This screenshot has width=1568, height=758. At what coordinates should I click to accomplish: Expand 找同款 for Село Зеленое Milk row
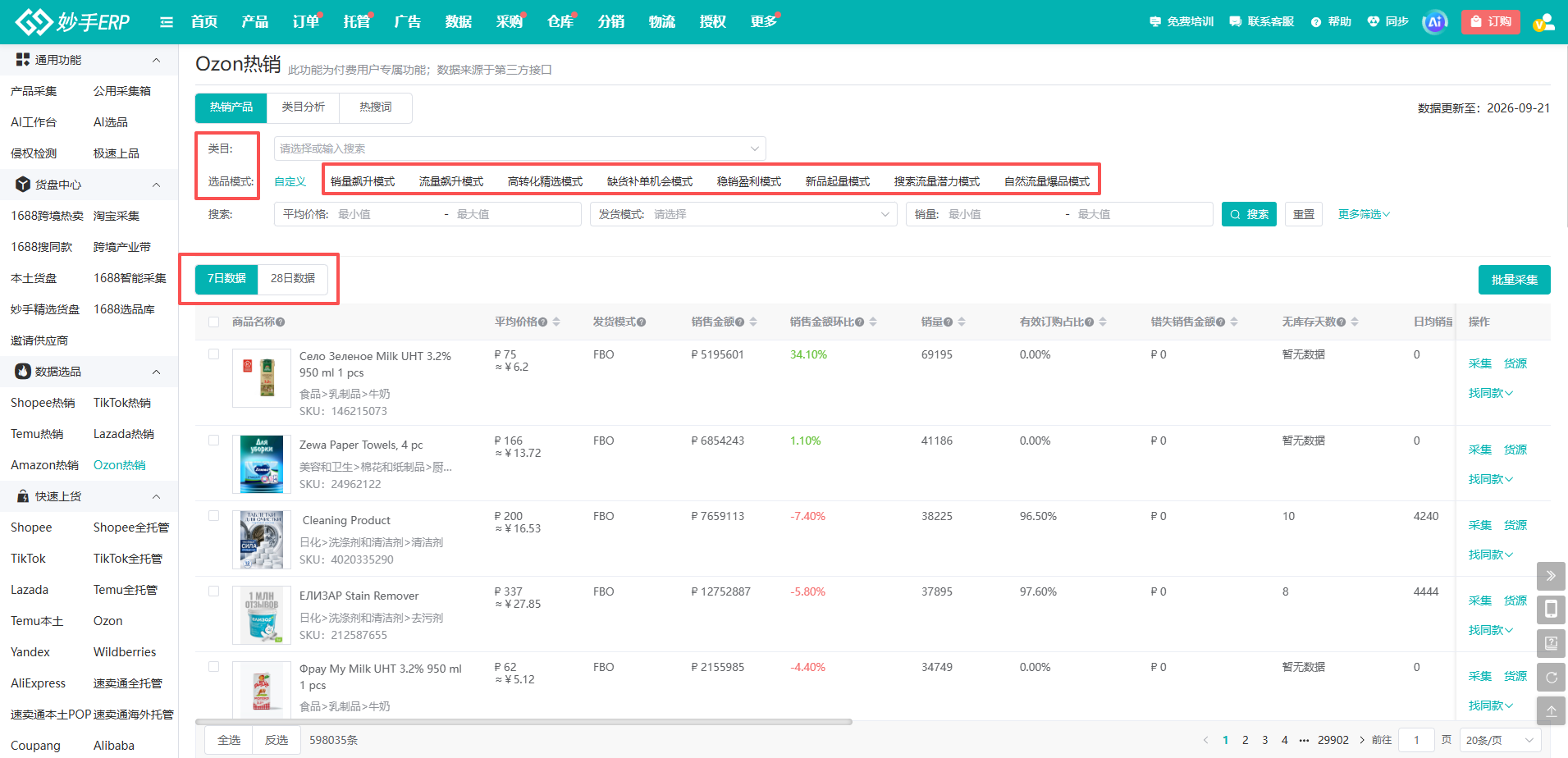(x=1490, y=393)
